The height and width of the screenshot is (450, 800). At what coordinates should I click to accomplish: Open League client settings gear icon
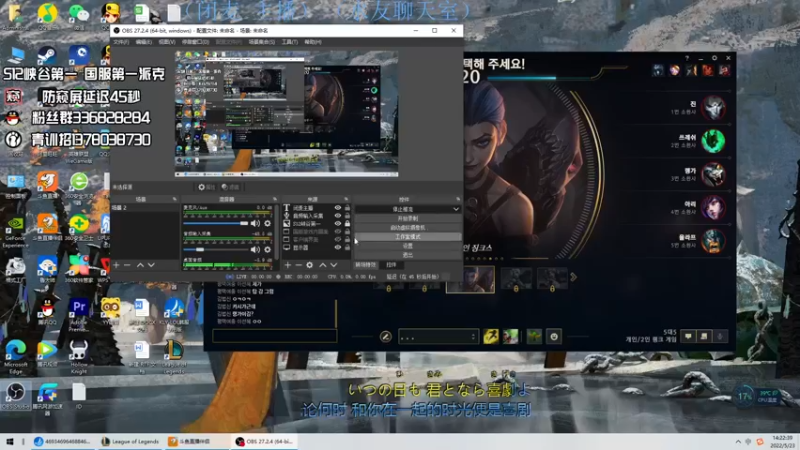(714, 58)
